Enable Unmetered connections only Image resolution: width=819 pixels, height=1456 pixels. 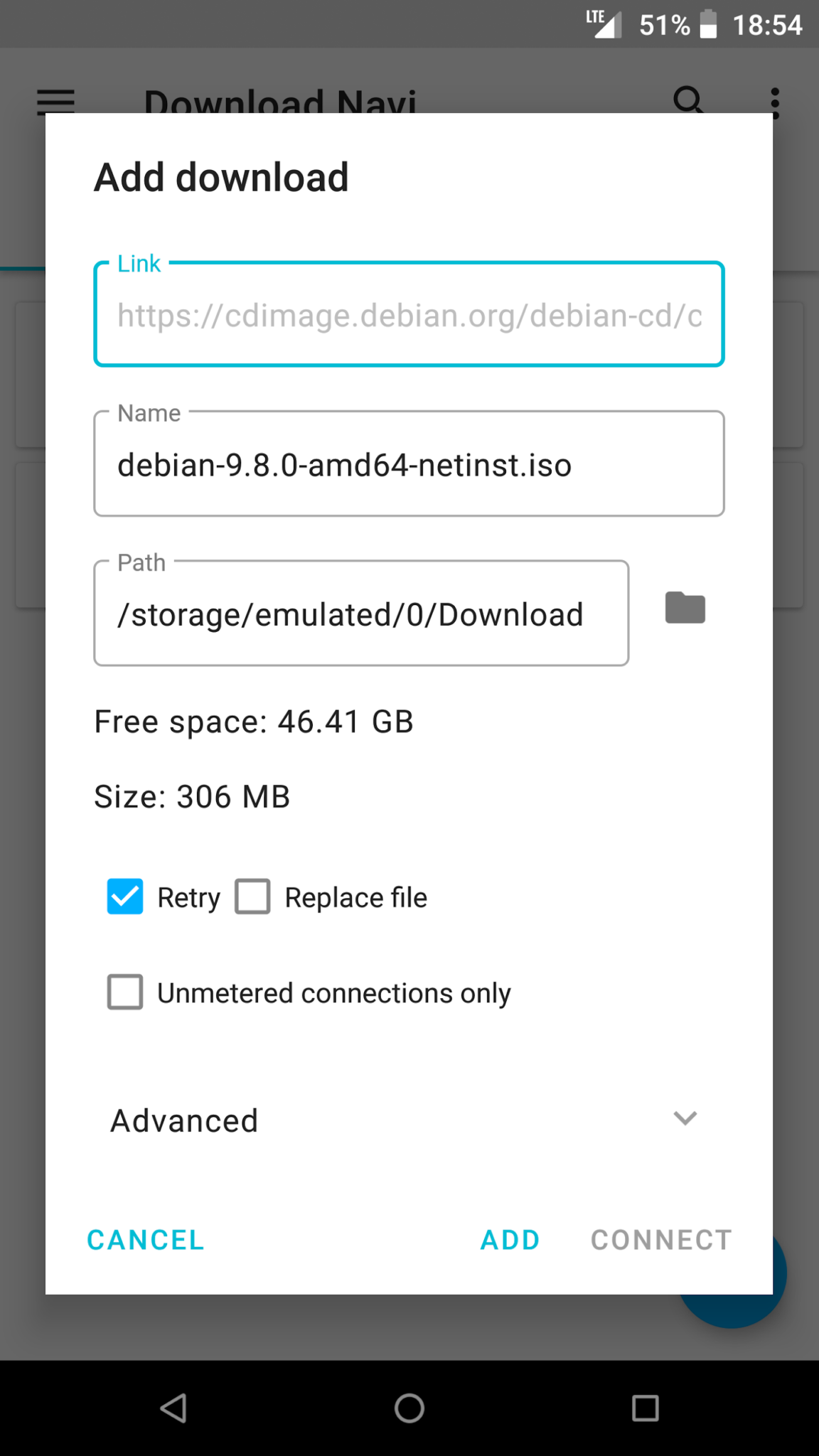[x=124, y=992]
